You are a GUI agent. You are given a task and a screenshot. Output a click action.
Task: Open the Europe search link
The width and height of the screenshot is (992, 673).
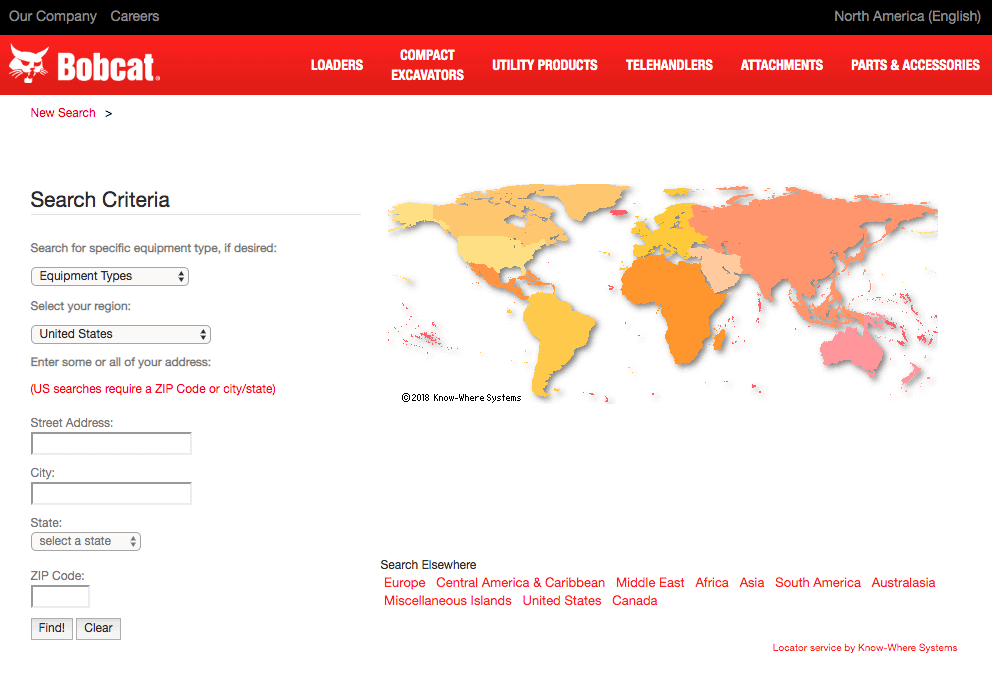point(404,583)
